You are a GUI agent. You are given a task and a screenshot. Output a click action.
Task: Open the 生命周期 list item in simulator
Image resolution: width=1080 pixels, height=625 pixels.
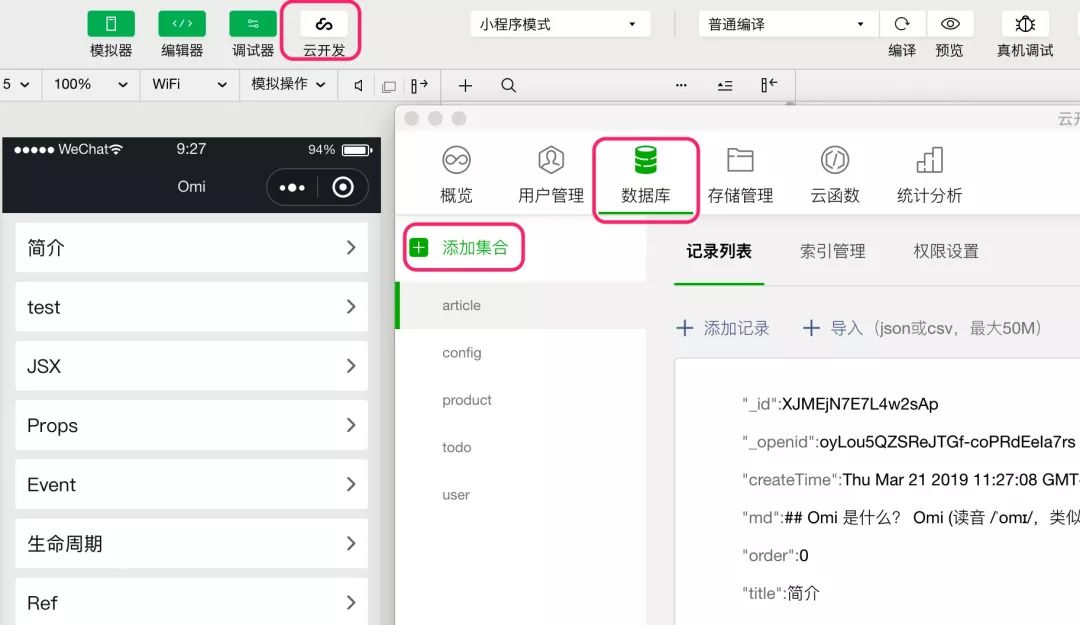[x=191, y=544]
